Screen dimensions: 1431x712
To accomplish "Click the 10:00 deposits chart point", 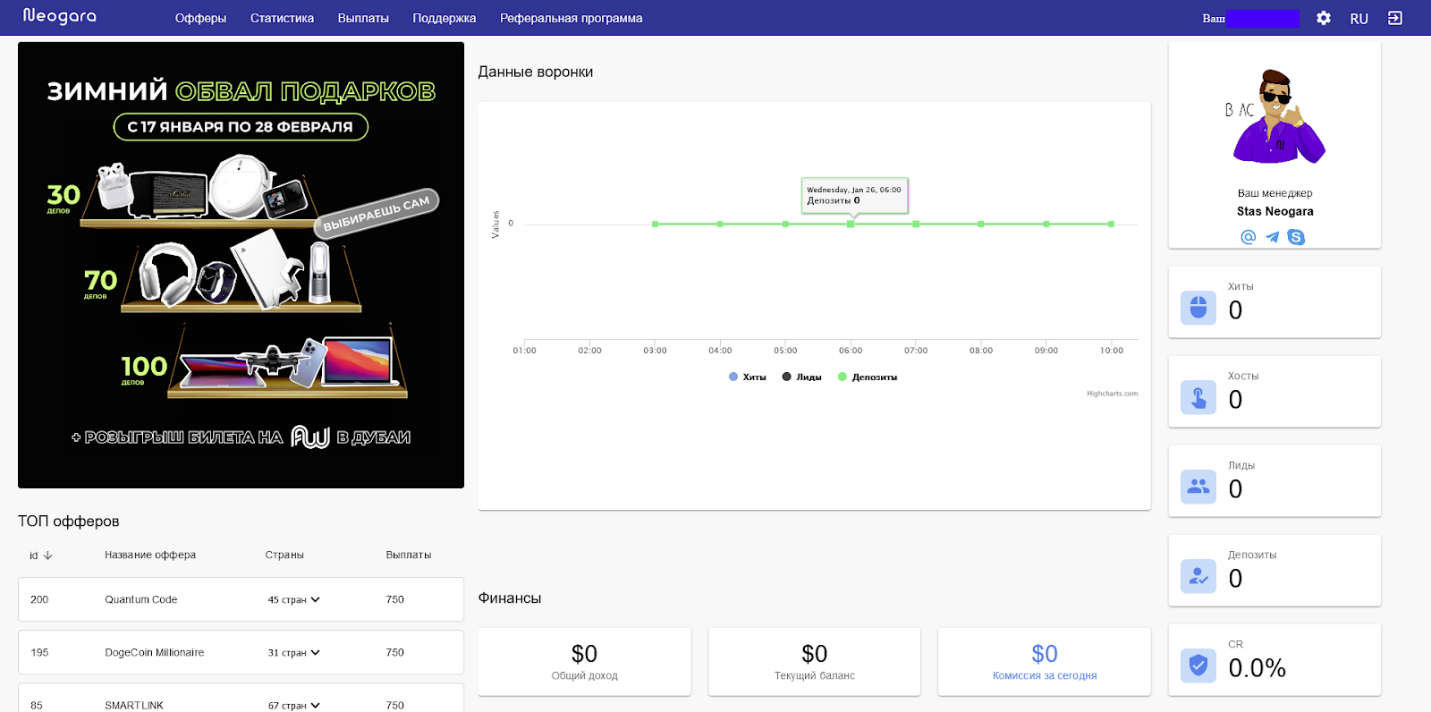I will pos(1111,224).
